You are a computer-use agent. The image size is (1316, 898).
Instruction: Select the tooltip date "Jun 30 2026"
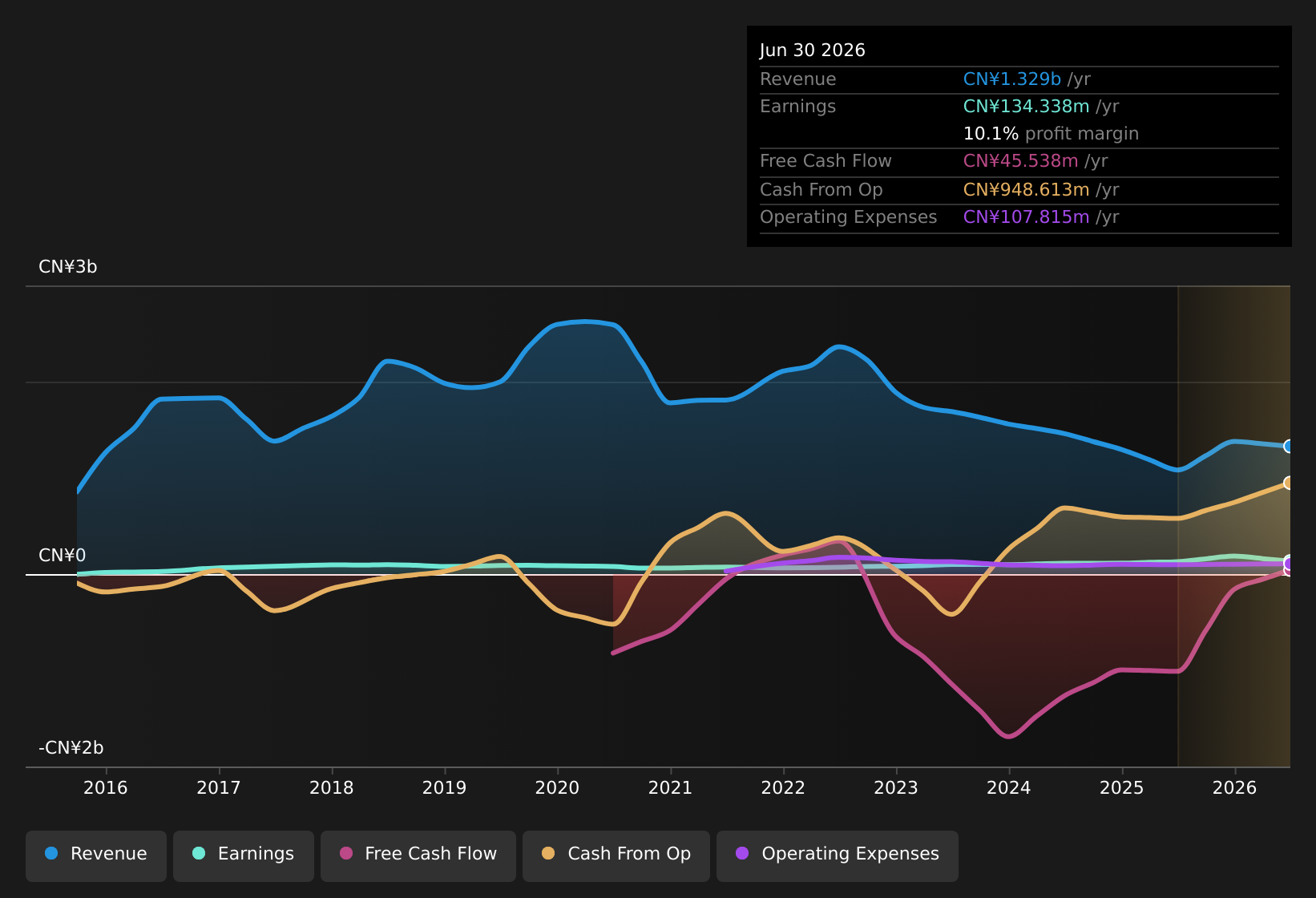pos(813,51)
